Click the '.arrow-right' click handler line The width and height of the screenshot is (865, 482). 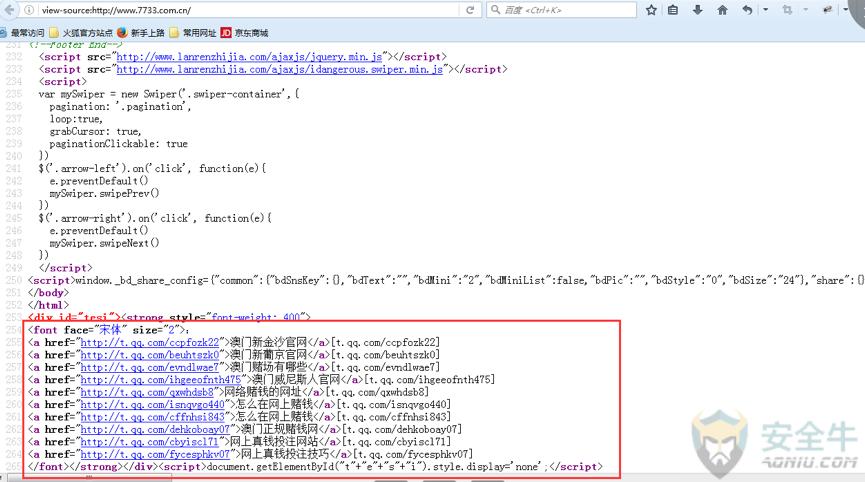(x=155, y=218)
